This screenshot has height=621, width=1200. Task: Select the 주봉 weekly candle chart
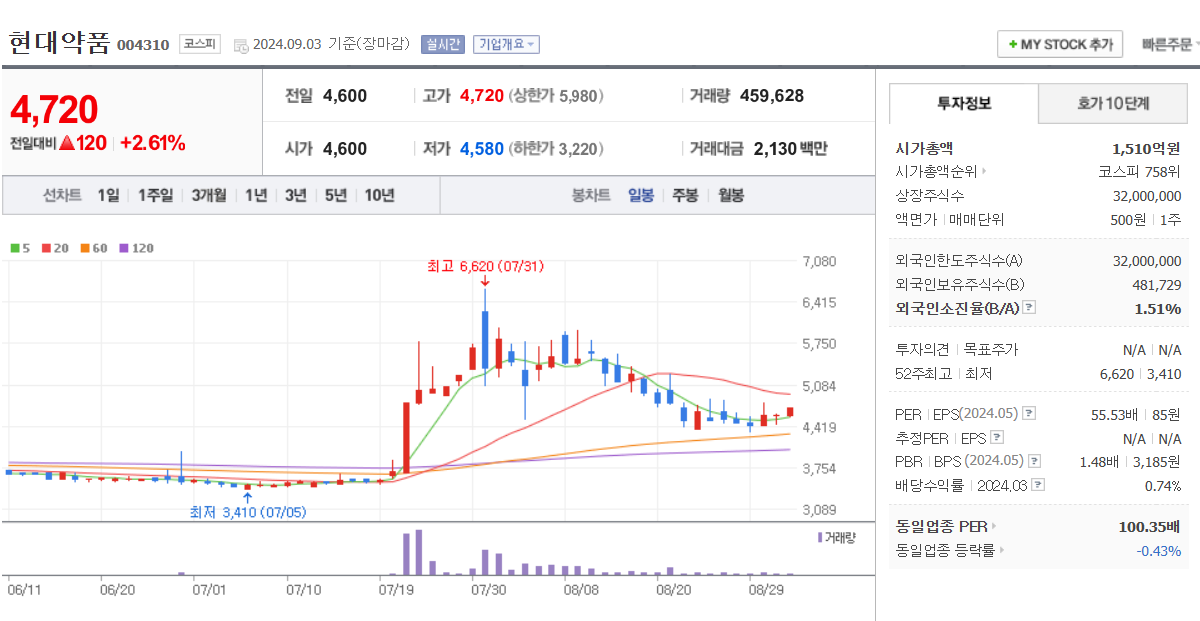[x=685, y=195]
